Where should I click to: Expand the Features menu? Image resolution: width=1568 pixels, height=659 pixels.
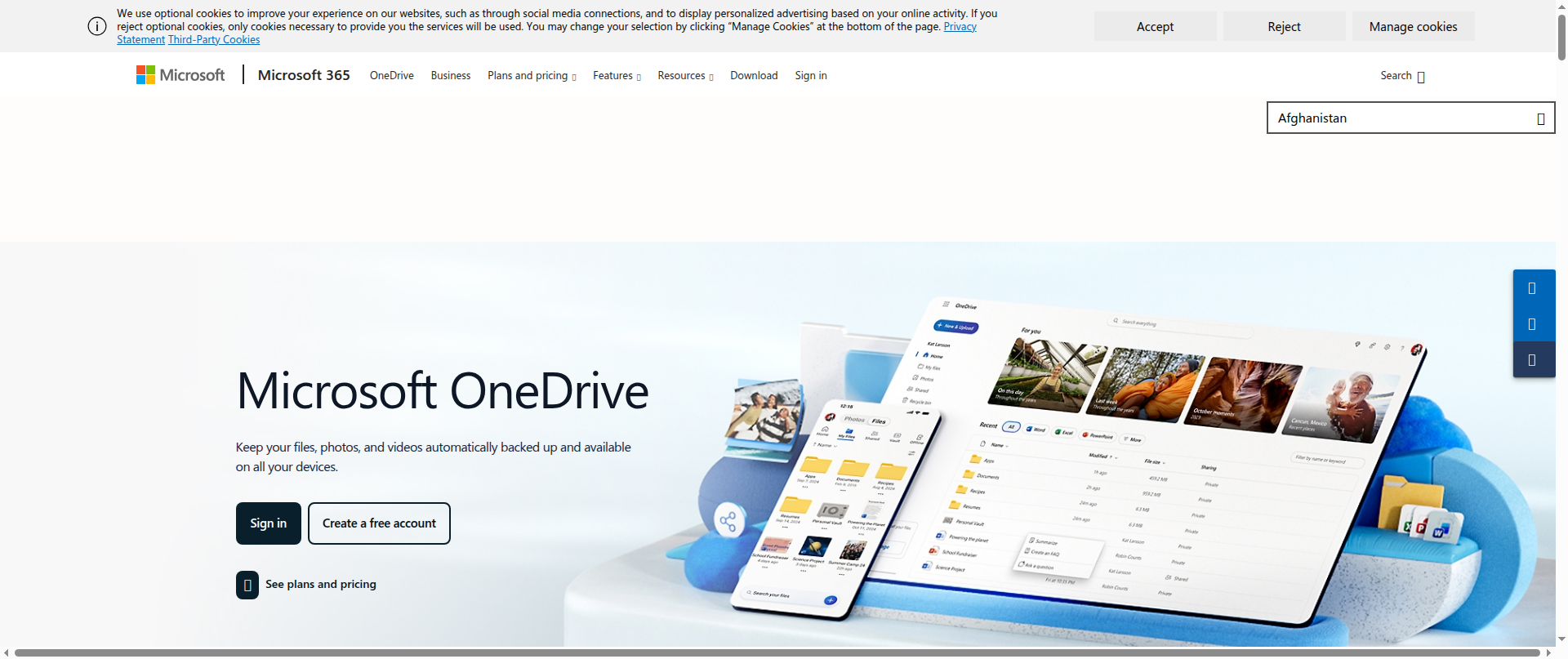pyautogui.click(x=617, y=75)
